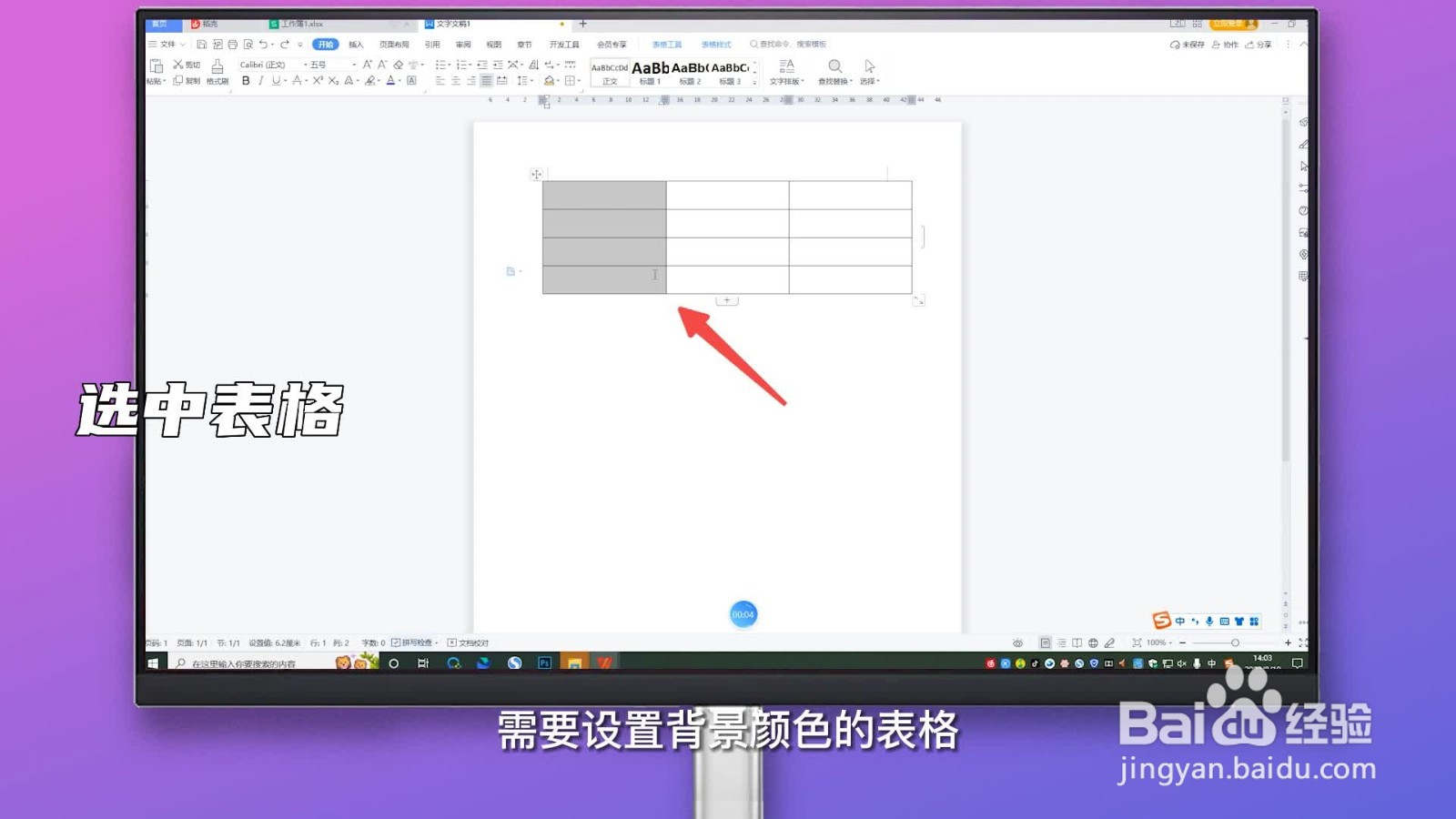Click the Paste clipboard icon

pyautogui.click(x=156, y=66)
